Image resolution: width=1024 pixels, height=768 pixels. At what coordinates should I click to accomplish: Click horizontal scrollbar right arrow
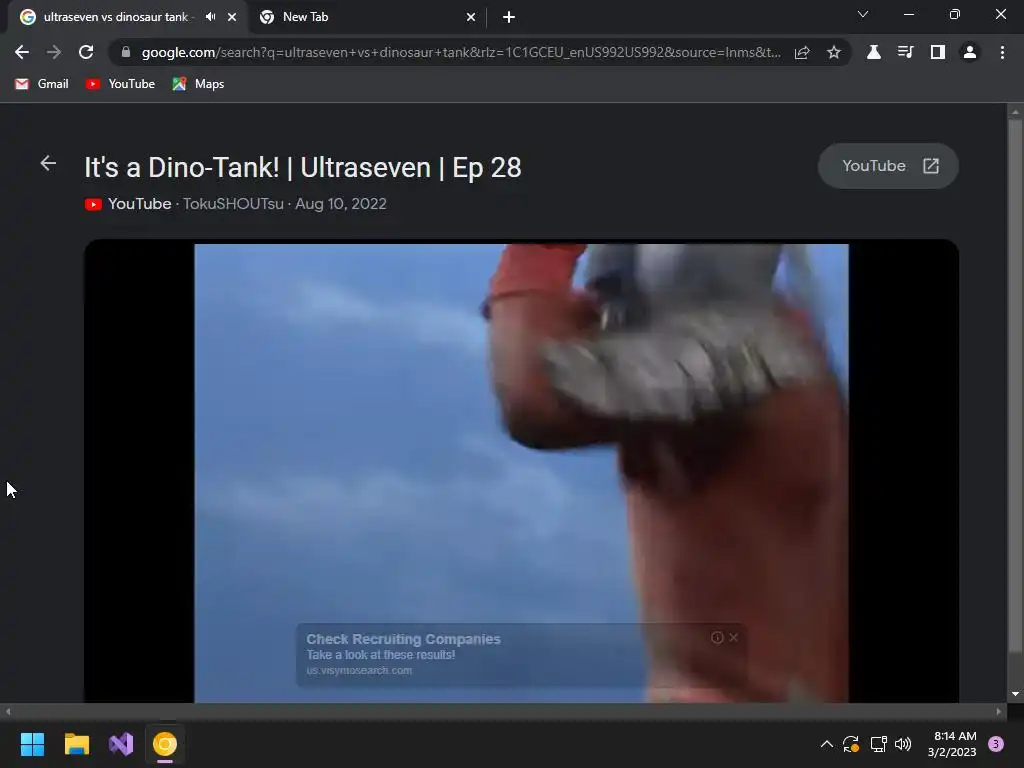(999, 712)
